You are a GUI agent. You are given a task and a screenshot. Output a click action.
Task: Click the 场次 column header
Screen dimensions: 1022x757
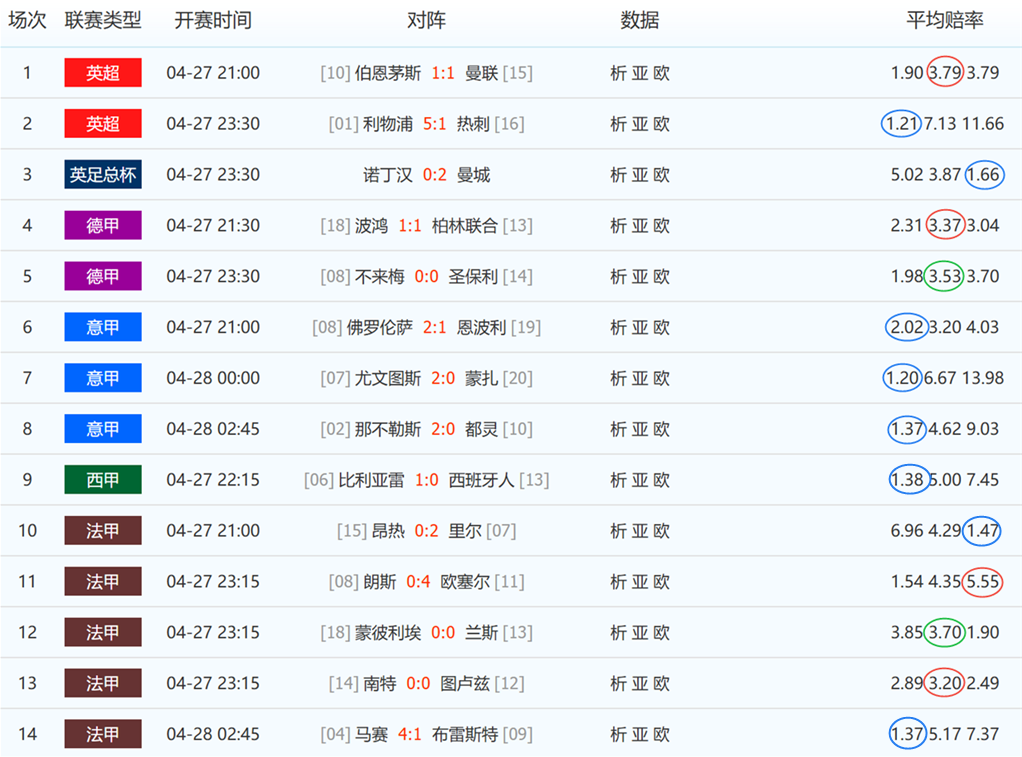(x=27, y=20)
